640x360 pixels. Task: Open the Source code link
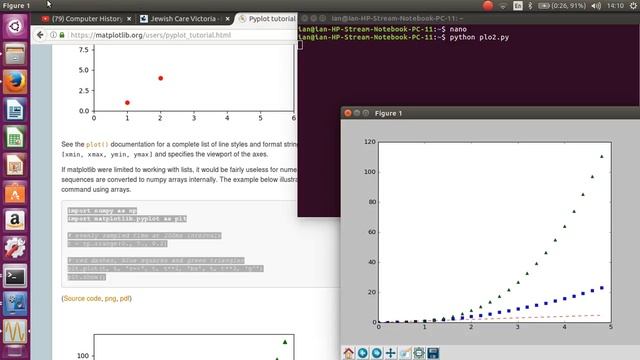(x=82, y=298)
